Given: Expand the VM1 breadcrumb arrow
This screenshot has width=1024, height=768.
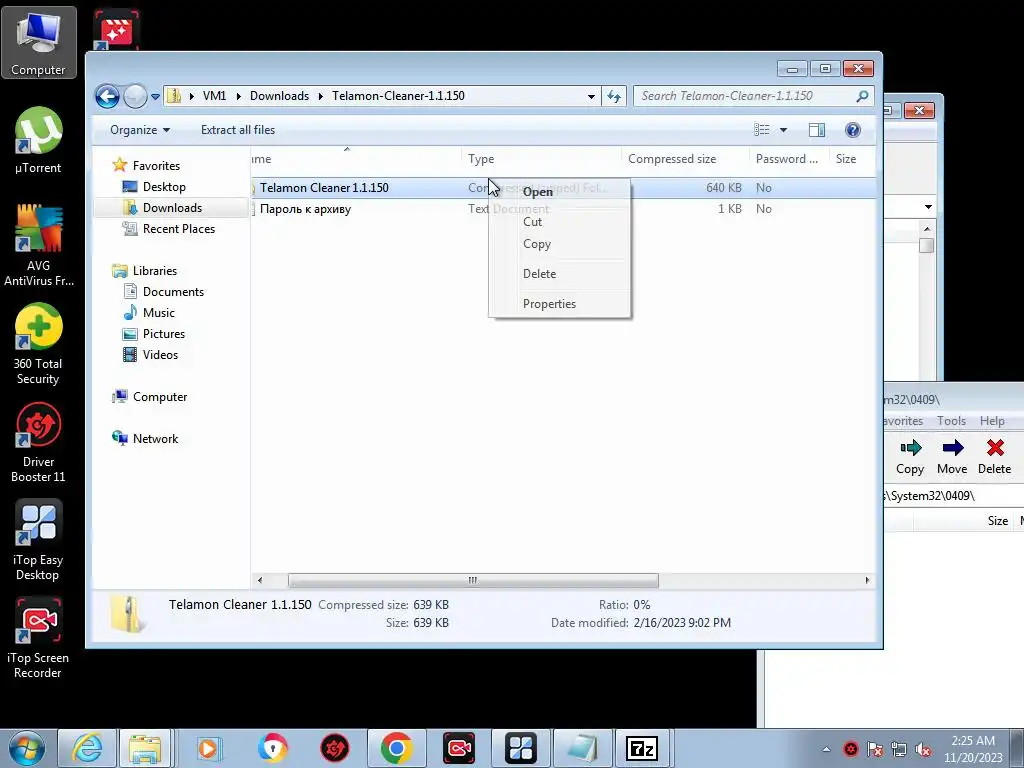Looking at the screenshot, I should [238, 96].
